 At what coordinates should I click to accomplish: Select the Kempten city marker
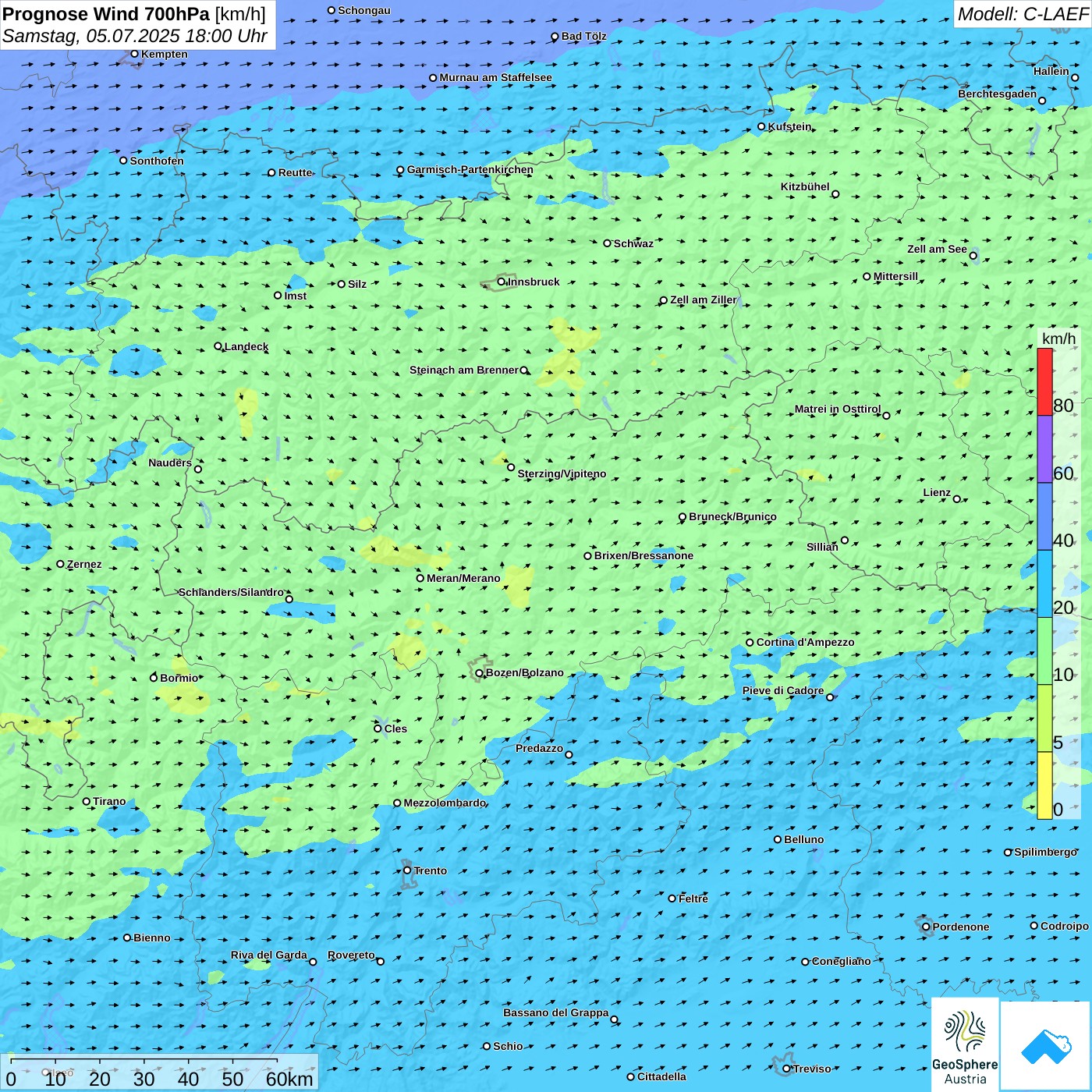tap(134, 54)
